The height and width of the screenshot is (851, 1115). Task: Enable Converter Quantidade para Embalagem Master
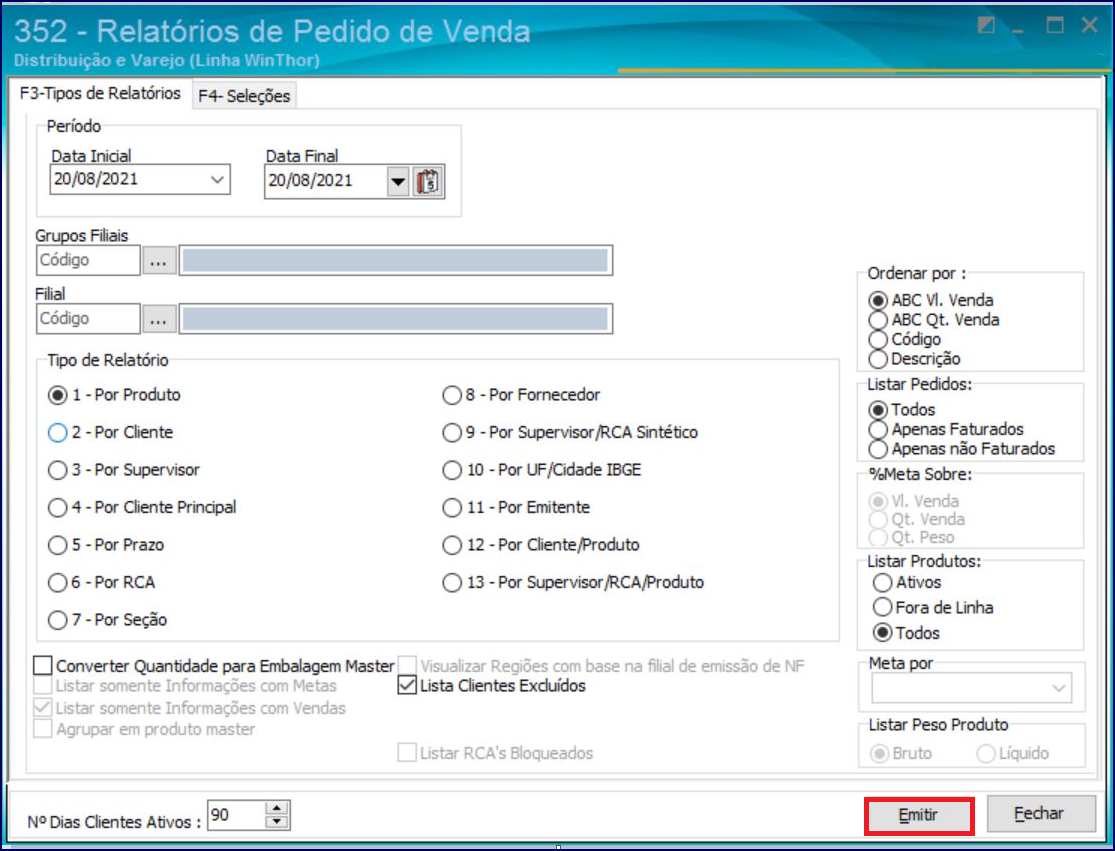coord(214,666)
